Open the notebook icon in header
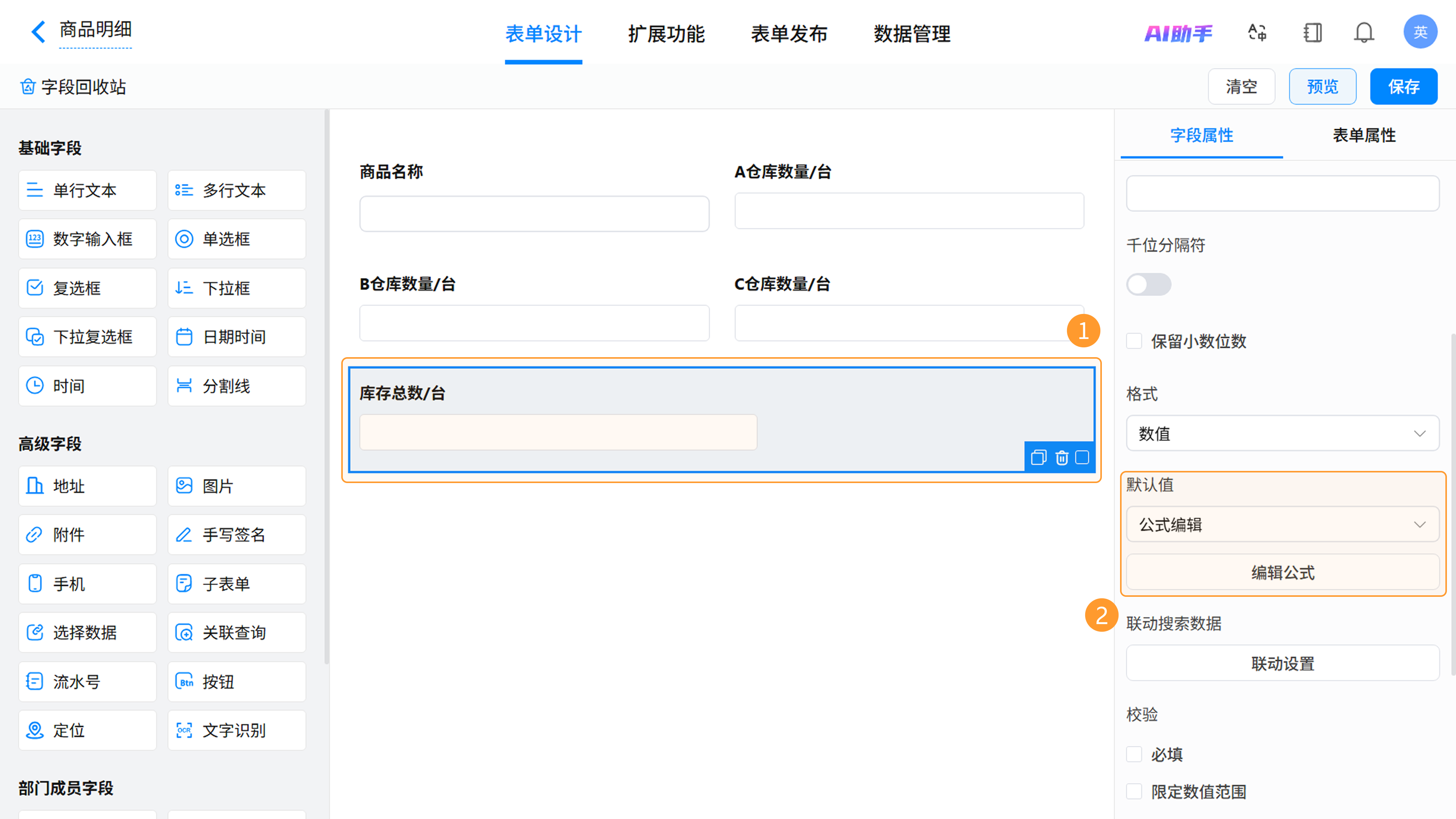The height and width of the screenshot is (819, 1456). (x=1312, y=32)
